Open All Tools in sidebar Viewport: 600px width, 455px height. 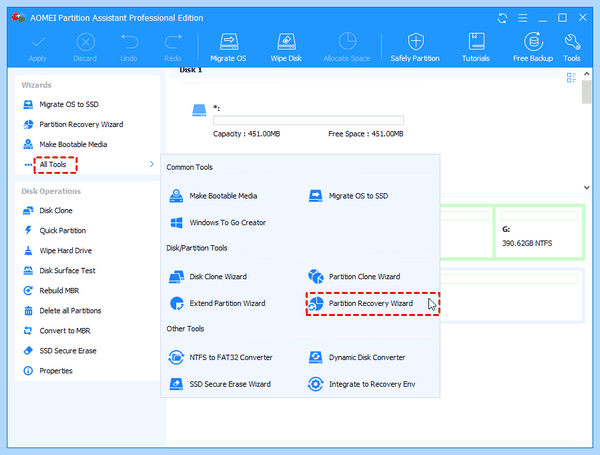(53, 165)
